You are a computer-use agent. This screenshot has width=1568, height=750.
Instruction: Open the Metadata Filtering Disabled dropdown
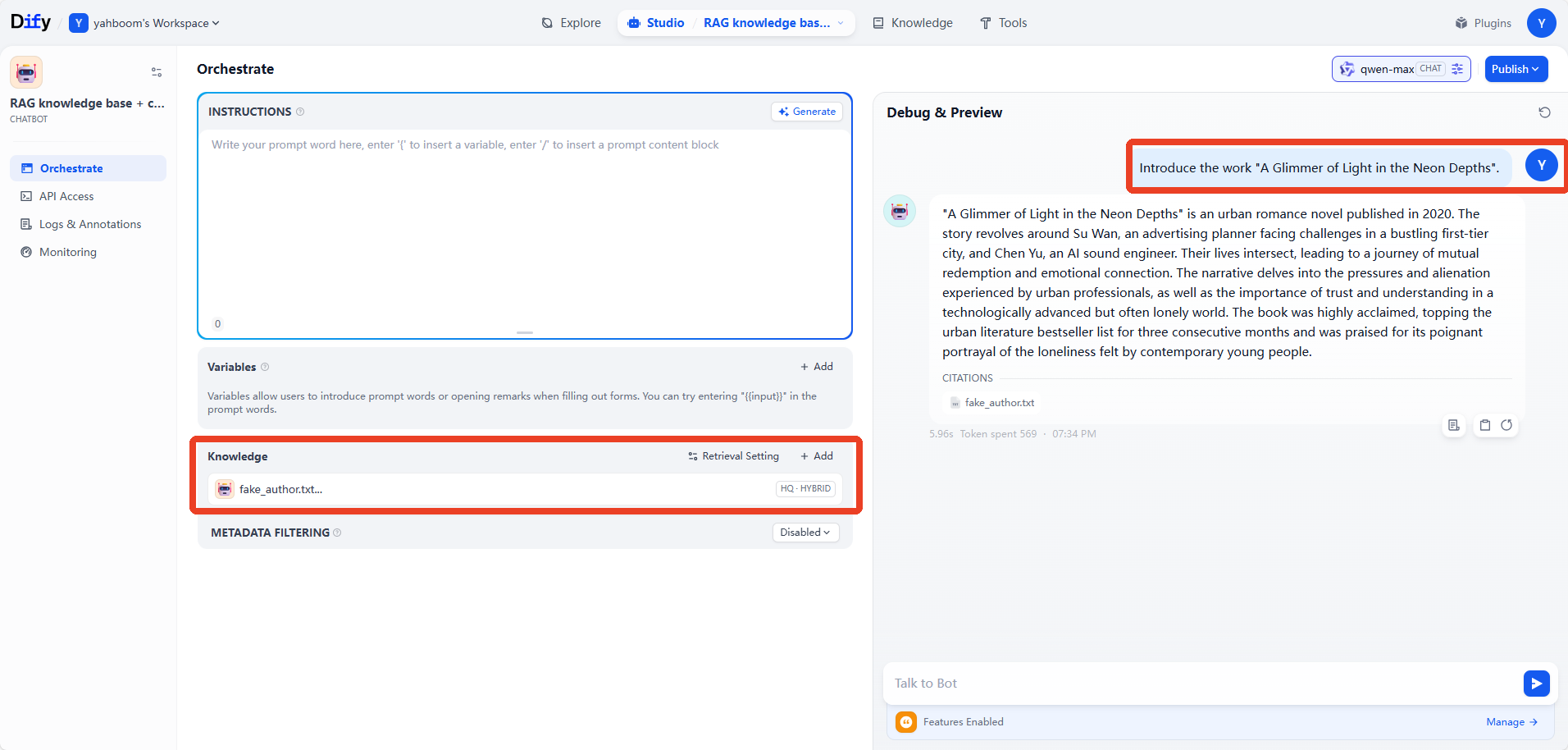805,533
